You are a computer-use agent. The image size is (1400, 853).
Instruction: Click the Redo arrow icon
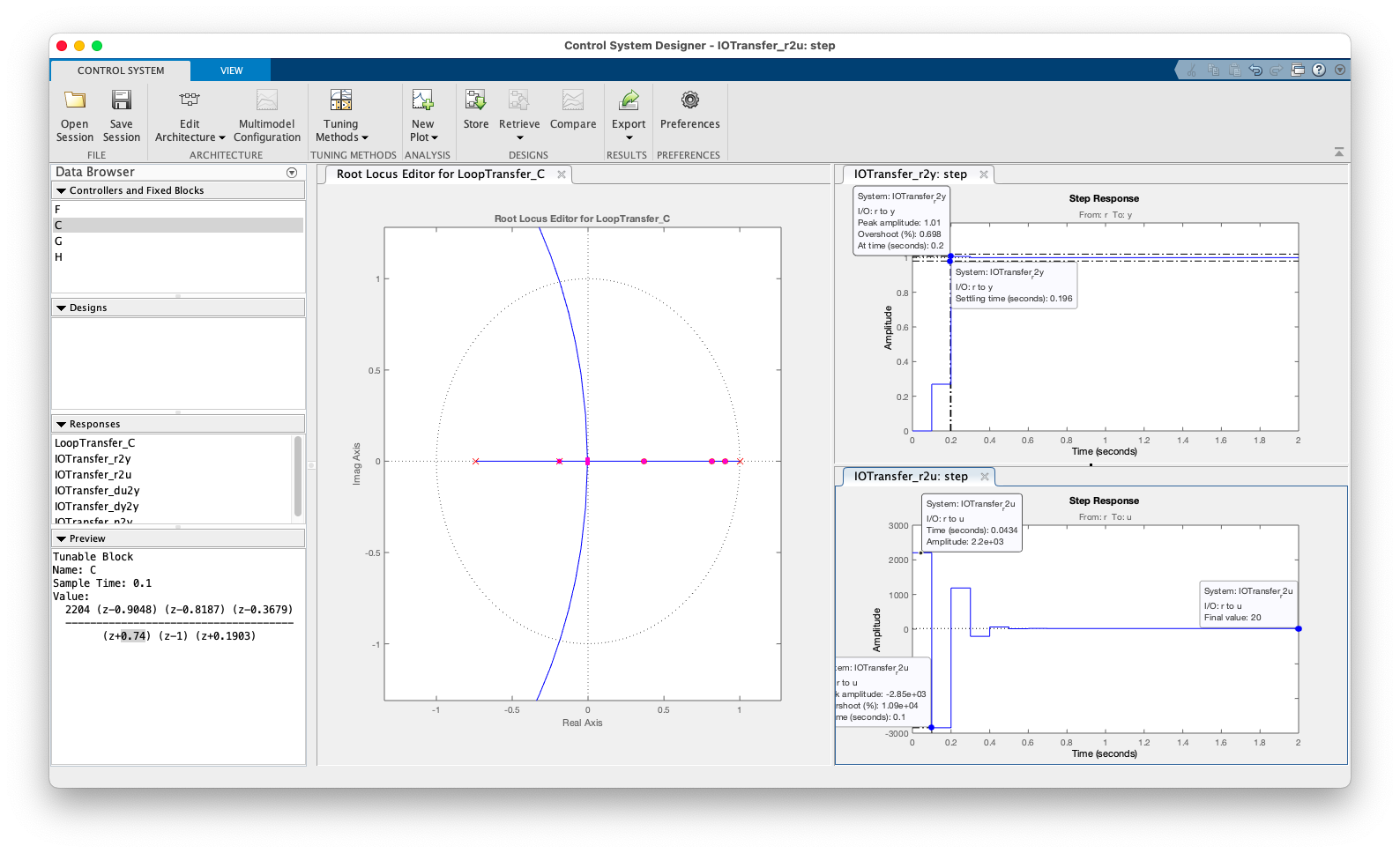(1277, 70)
